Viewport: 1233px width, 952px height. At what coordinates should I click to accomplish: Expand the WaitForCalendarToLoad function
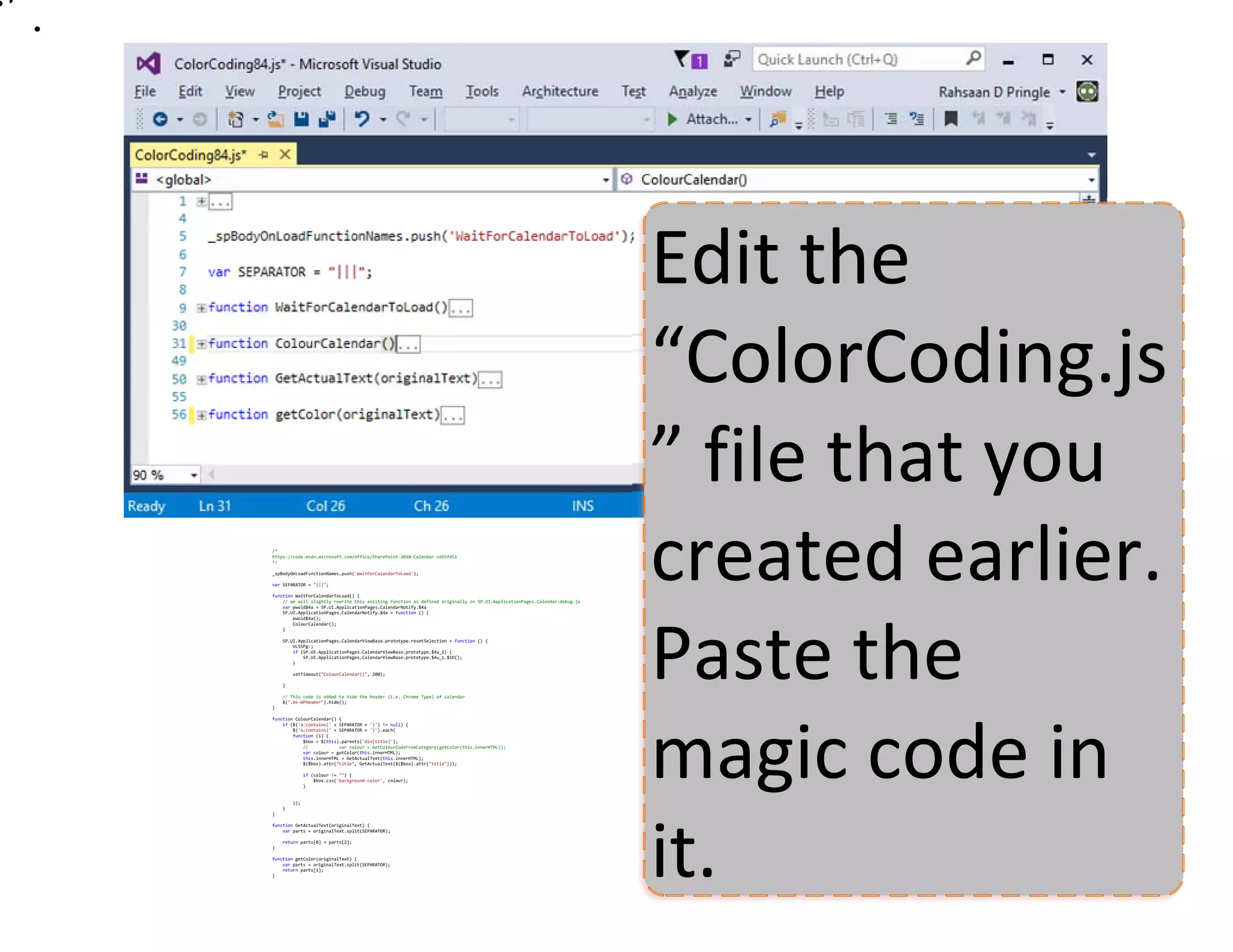[x=202, y=308]
